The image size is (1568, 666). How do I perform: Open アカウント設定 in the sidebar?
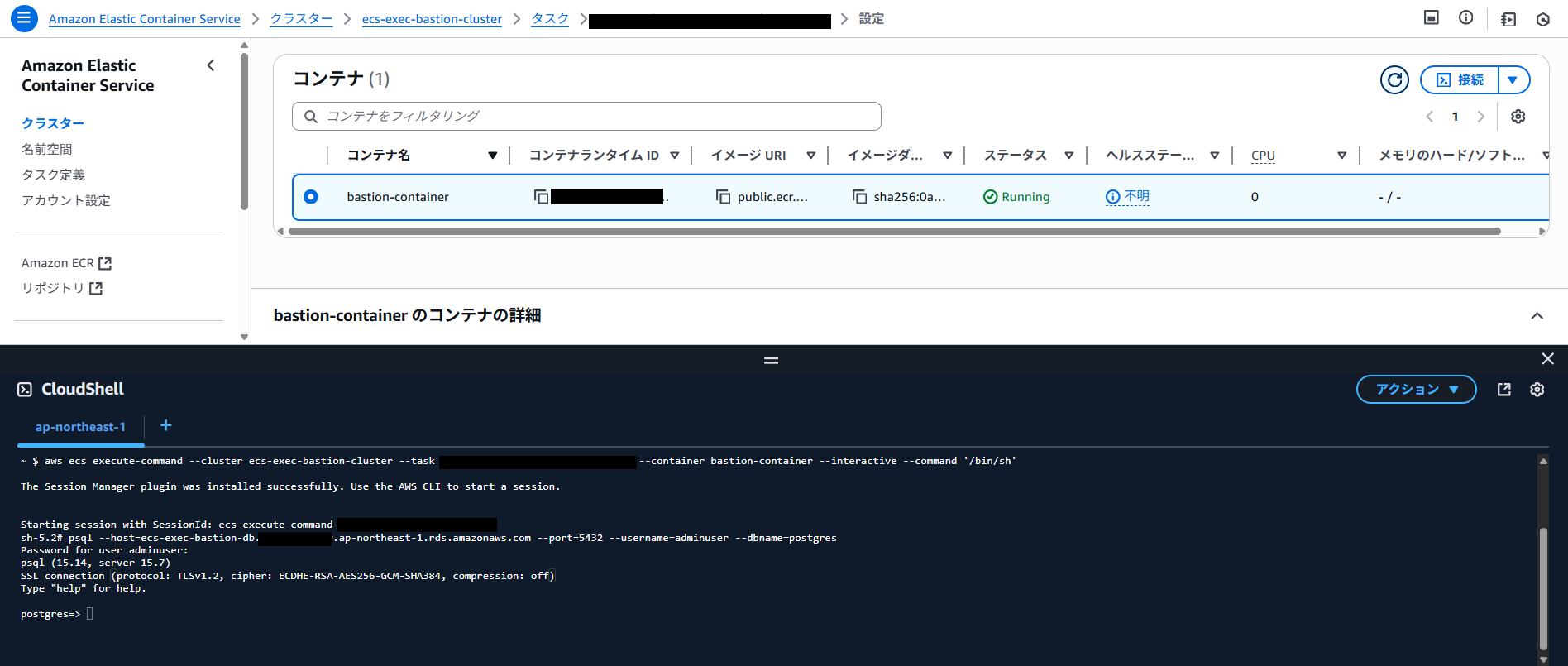(66, 200)
